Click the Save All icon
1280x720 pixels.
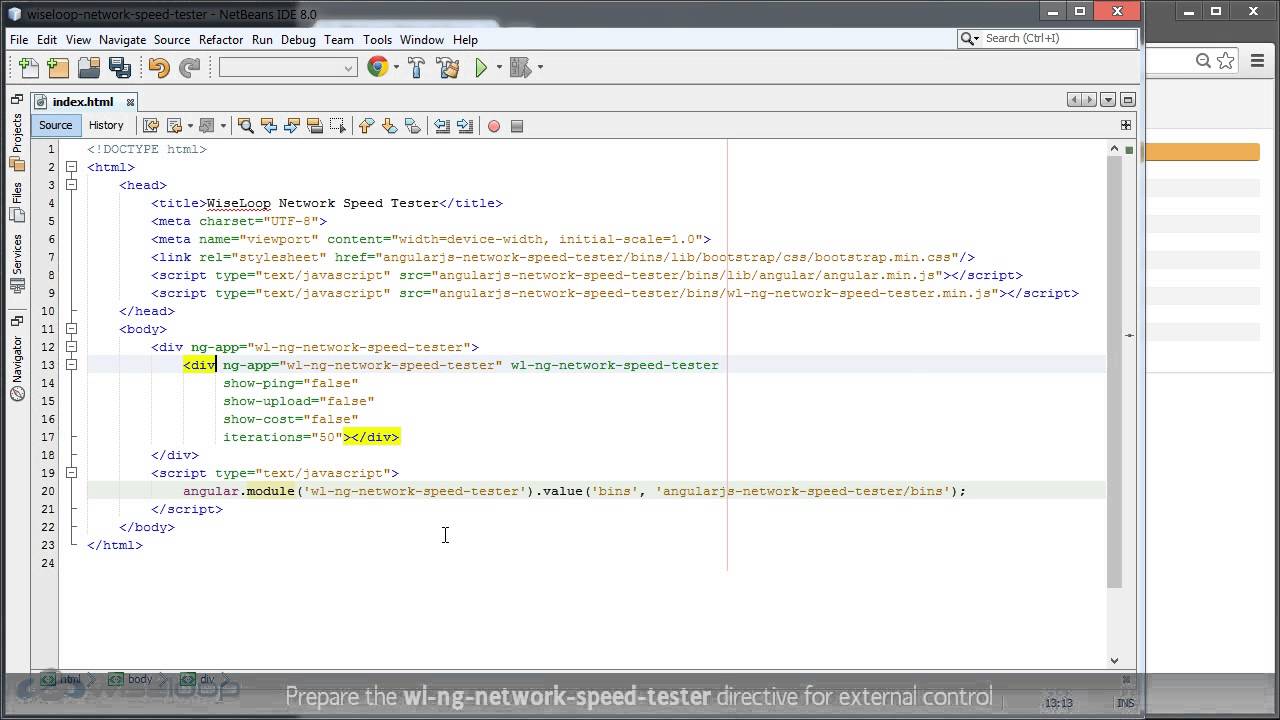[120, 67]
